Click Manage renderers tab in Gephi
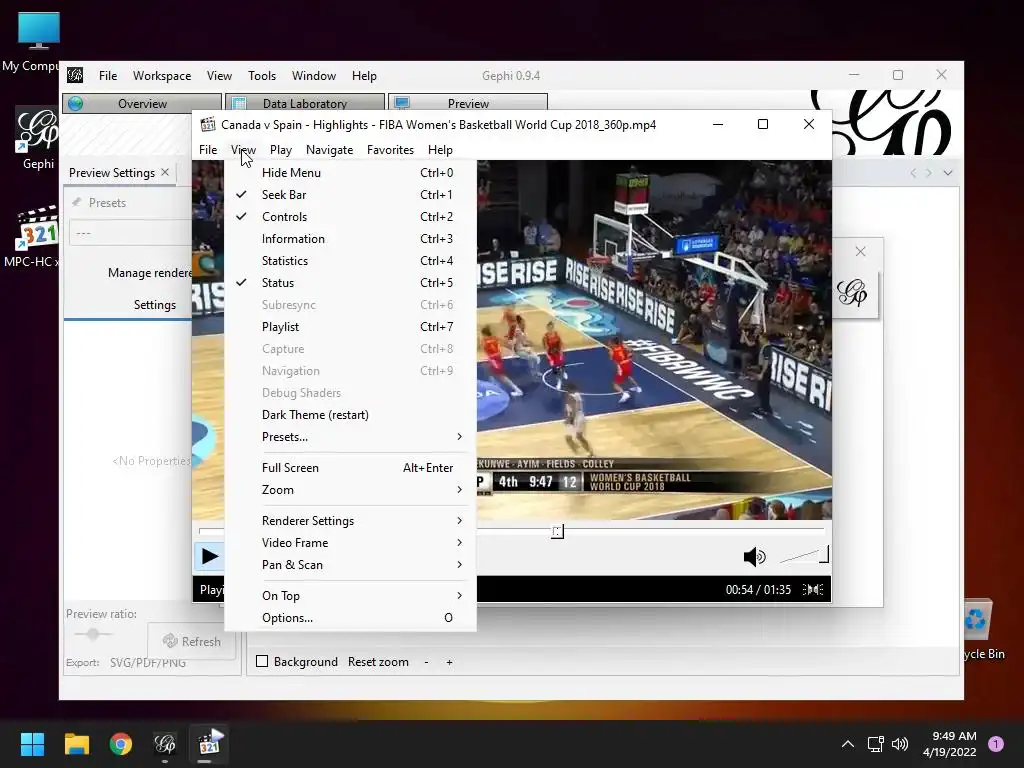Screen dimensions: 1024x768 click(x=150, y=273)
